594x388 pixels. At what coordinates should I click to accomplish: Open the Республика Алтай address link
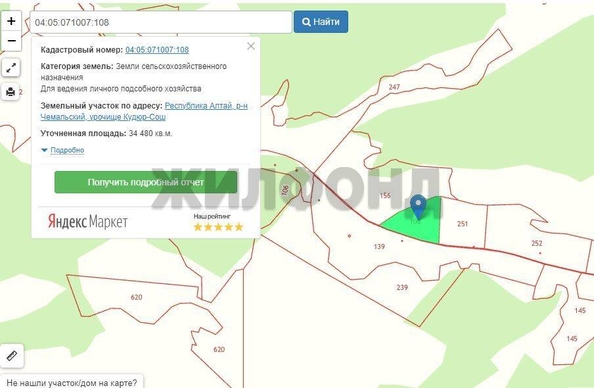(144, 111)
